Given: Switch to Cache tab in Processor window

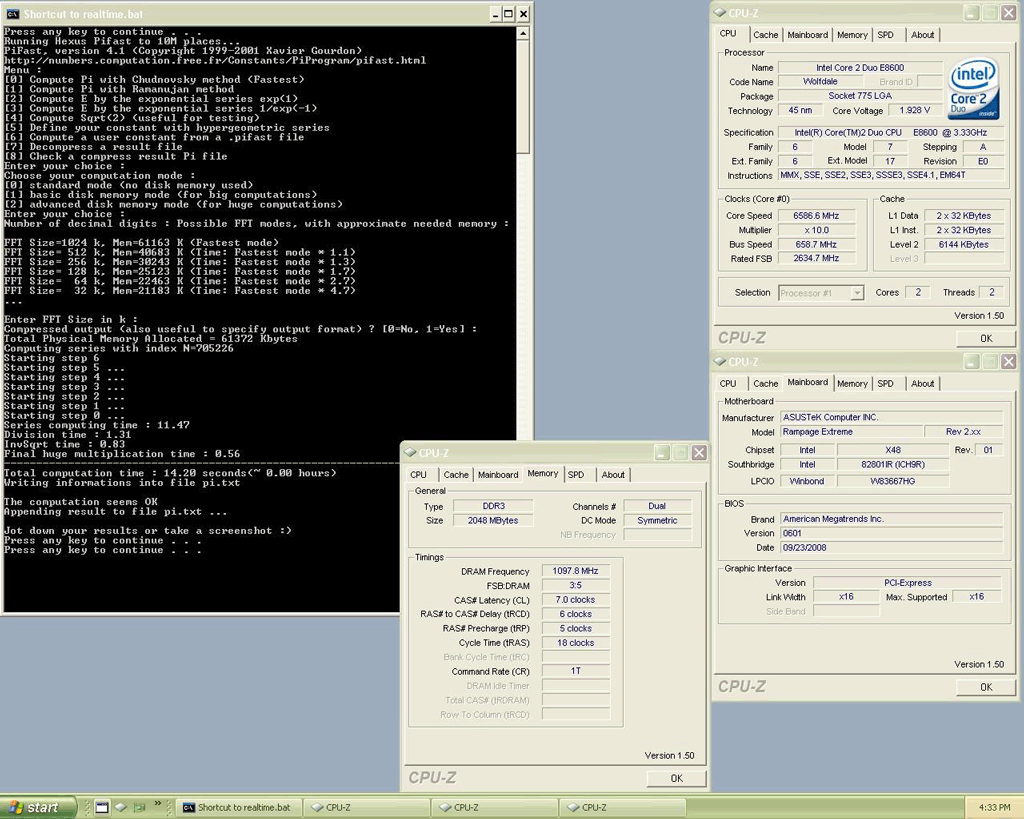Looking at the screenshot, I should point(766,35).
